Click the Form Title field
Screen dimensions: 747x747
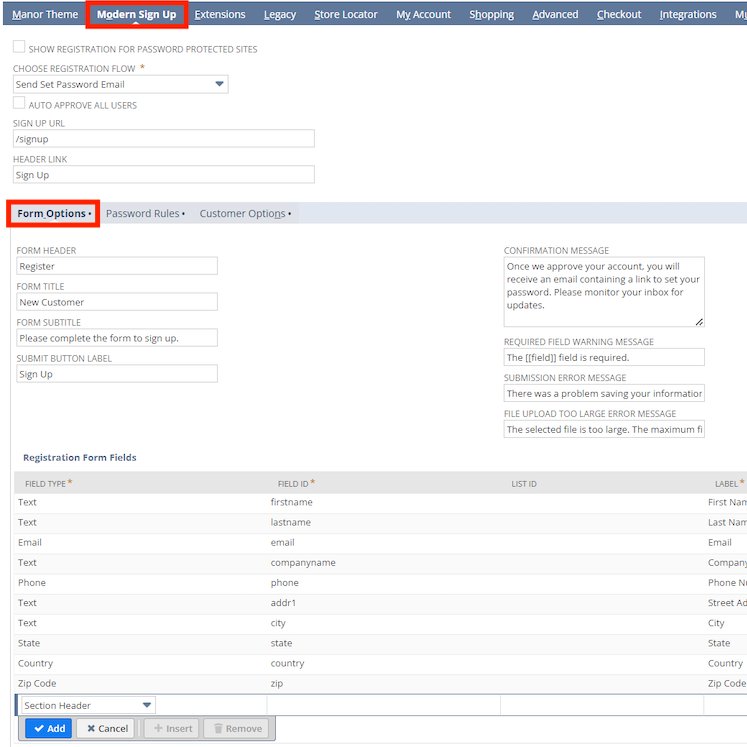[117, 302]
